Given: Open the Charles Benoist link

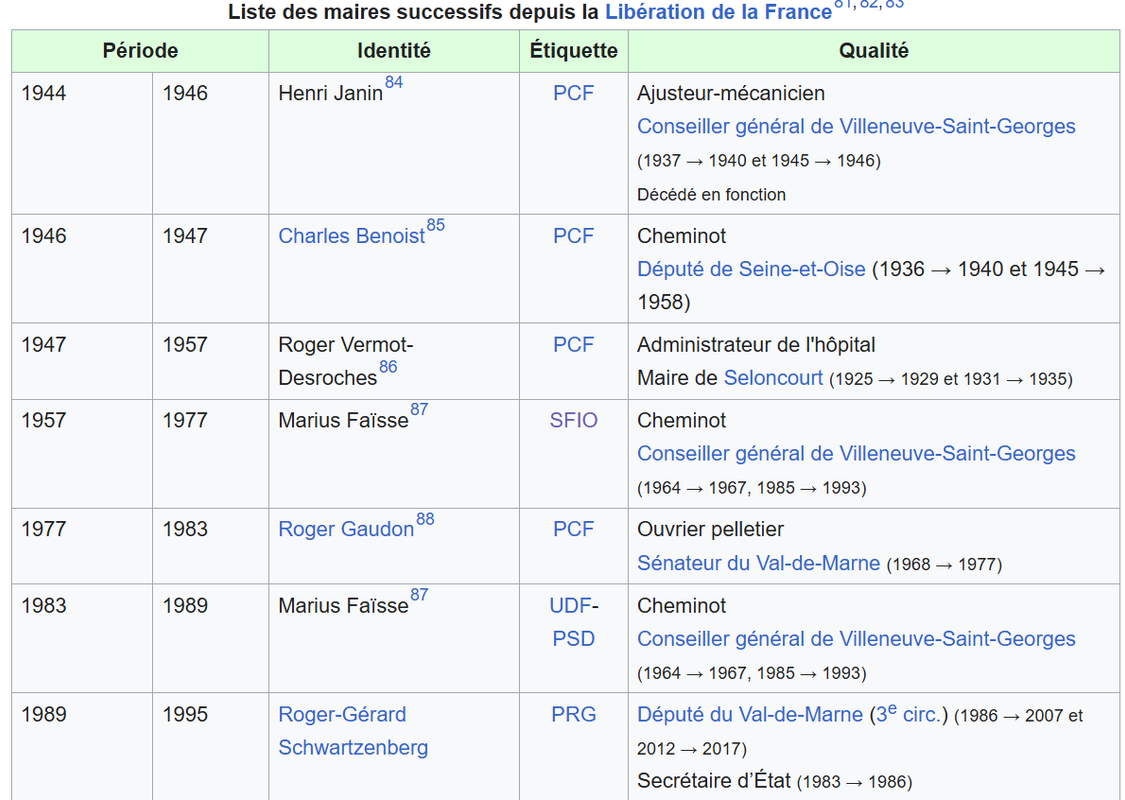Looking at the screenshot, I should 352,236.
